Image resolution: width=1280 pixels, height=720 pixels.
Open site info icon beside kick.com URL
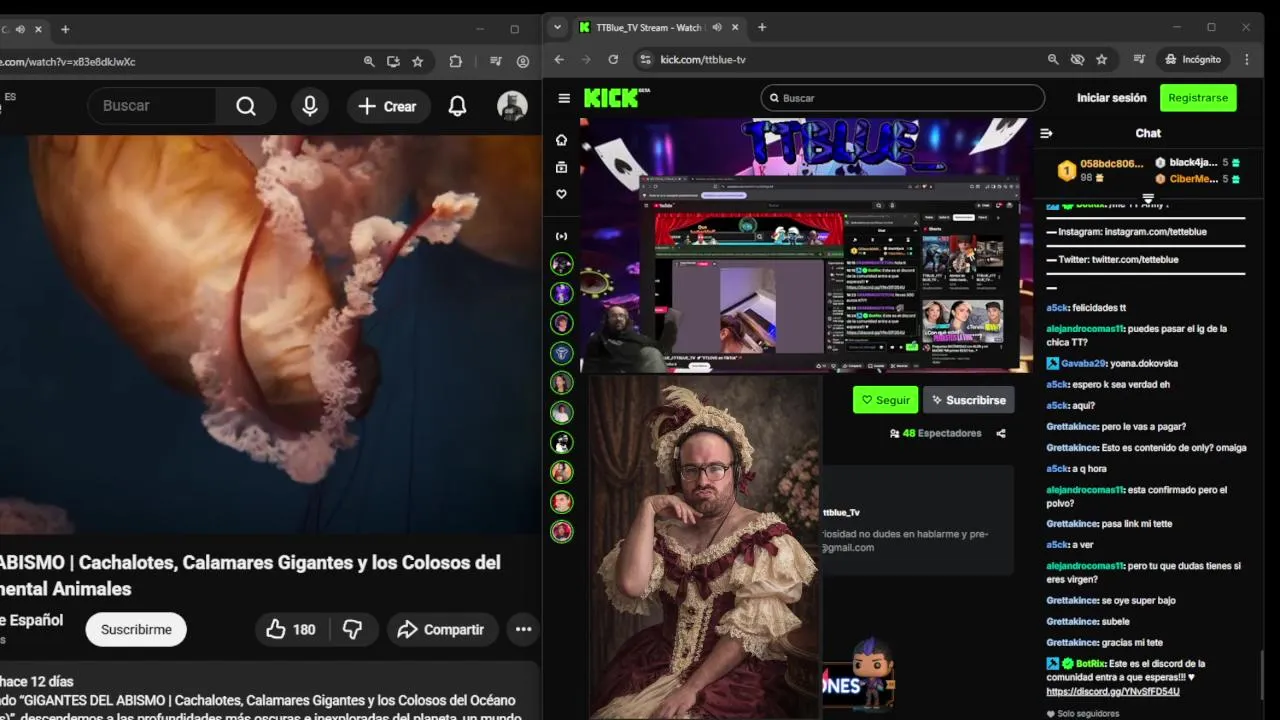tap(645, 59)
